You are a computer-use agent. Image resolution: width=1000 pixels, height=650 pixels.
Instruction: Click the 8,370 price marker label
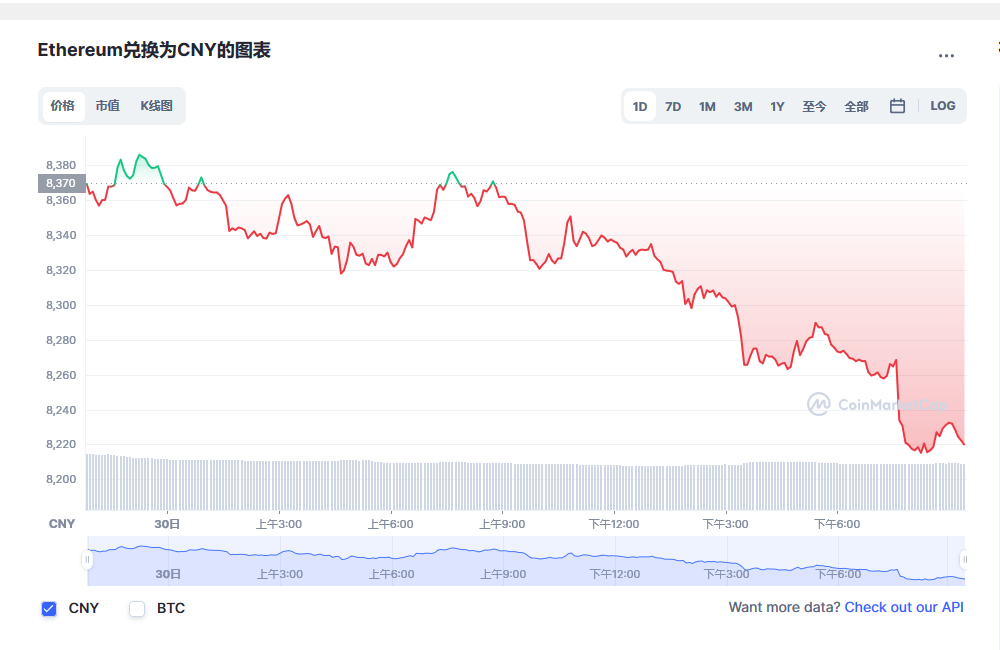click(61, 184)
